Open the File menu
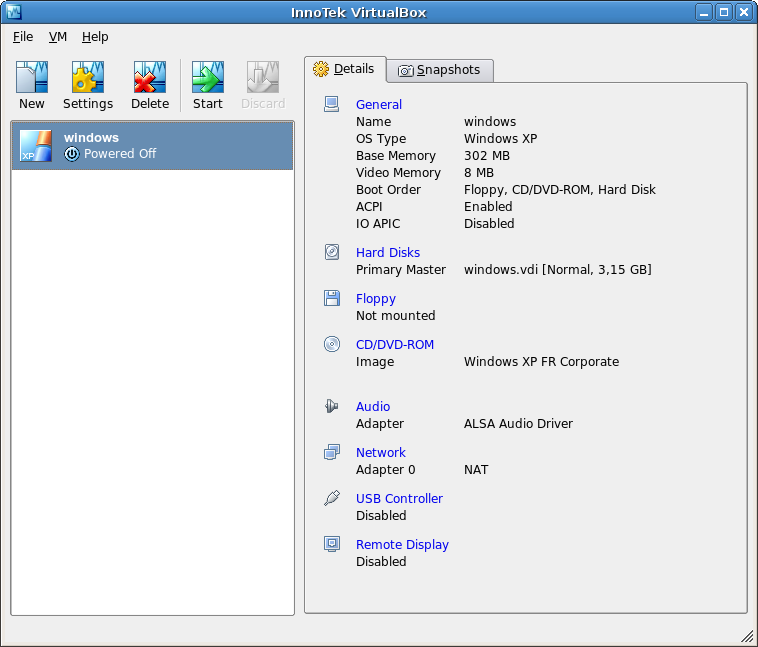 (x=23, y=37)
